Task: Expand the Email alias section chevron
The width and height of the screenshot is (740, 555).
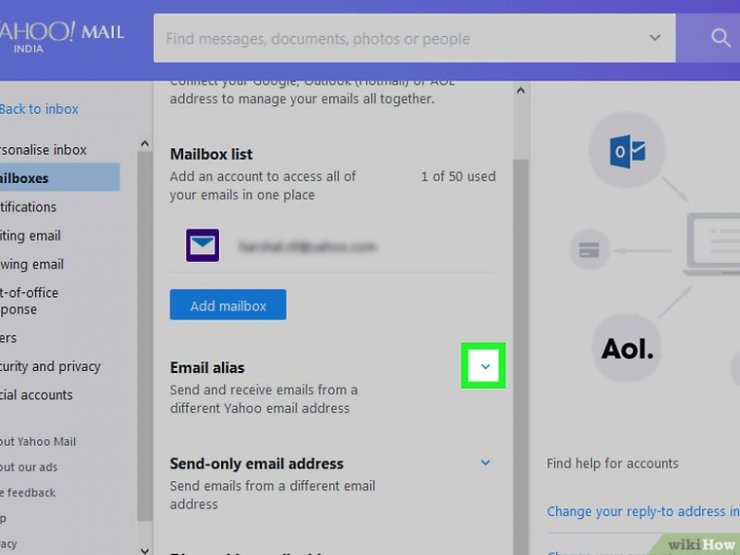Action: click(485, 366)
